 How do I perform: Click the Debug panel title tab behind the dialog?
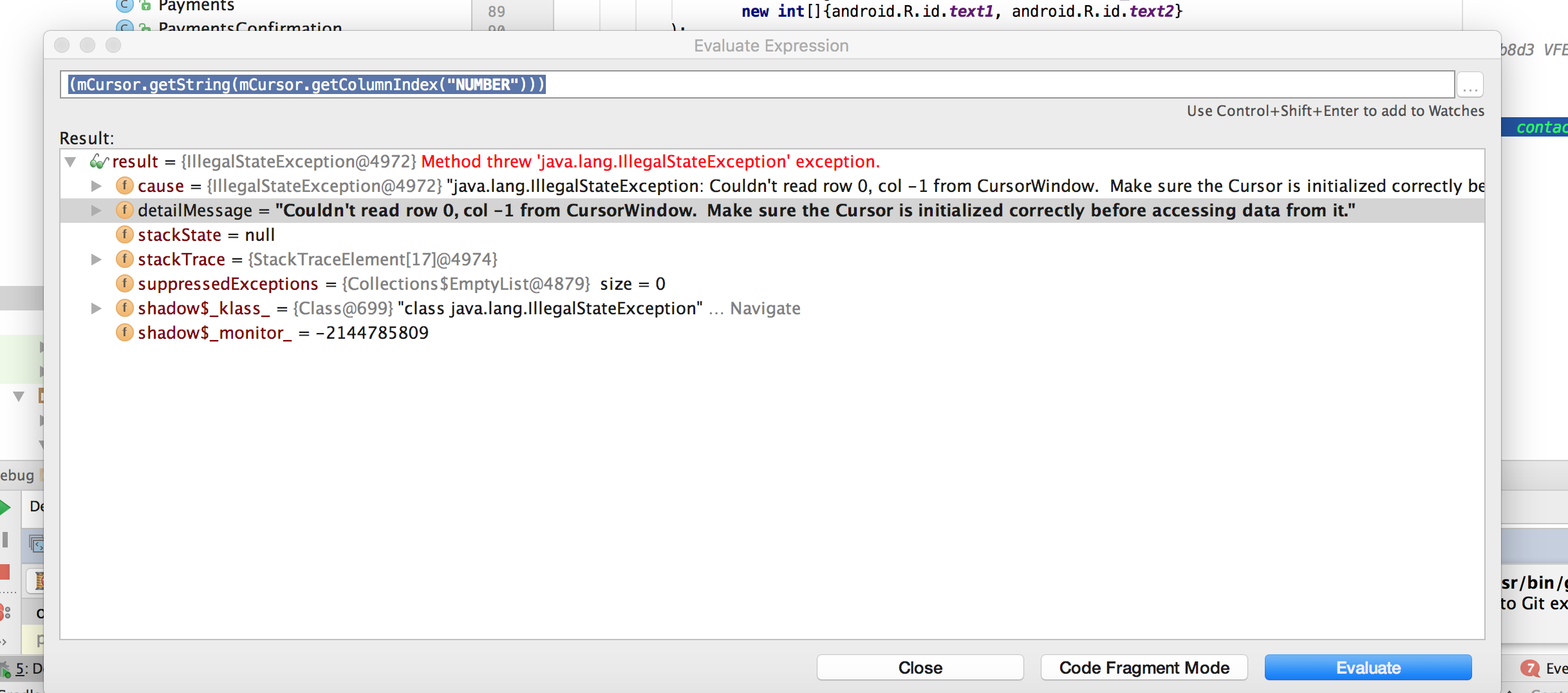tap(17, 475)
